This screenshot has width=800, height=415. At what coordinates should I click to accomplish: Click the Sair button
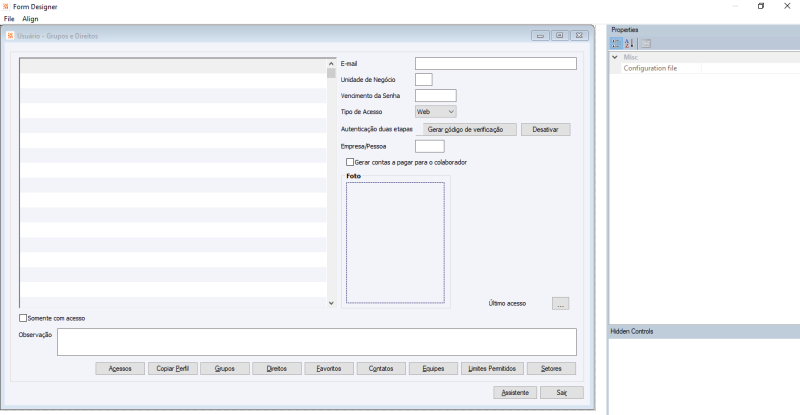tap(562, 393)
